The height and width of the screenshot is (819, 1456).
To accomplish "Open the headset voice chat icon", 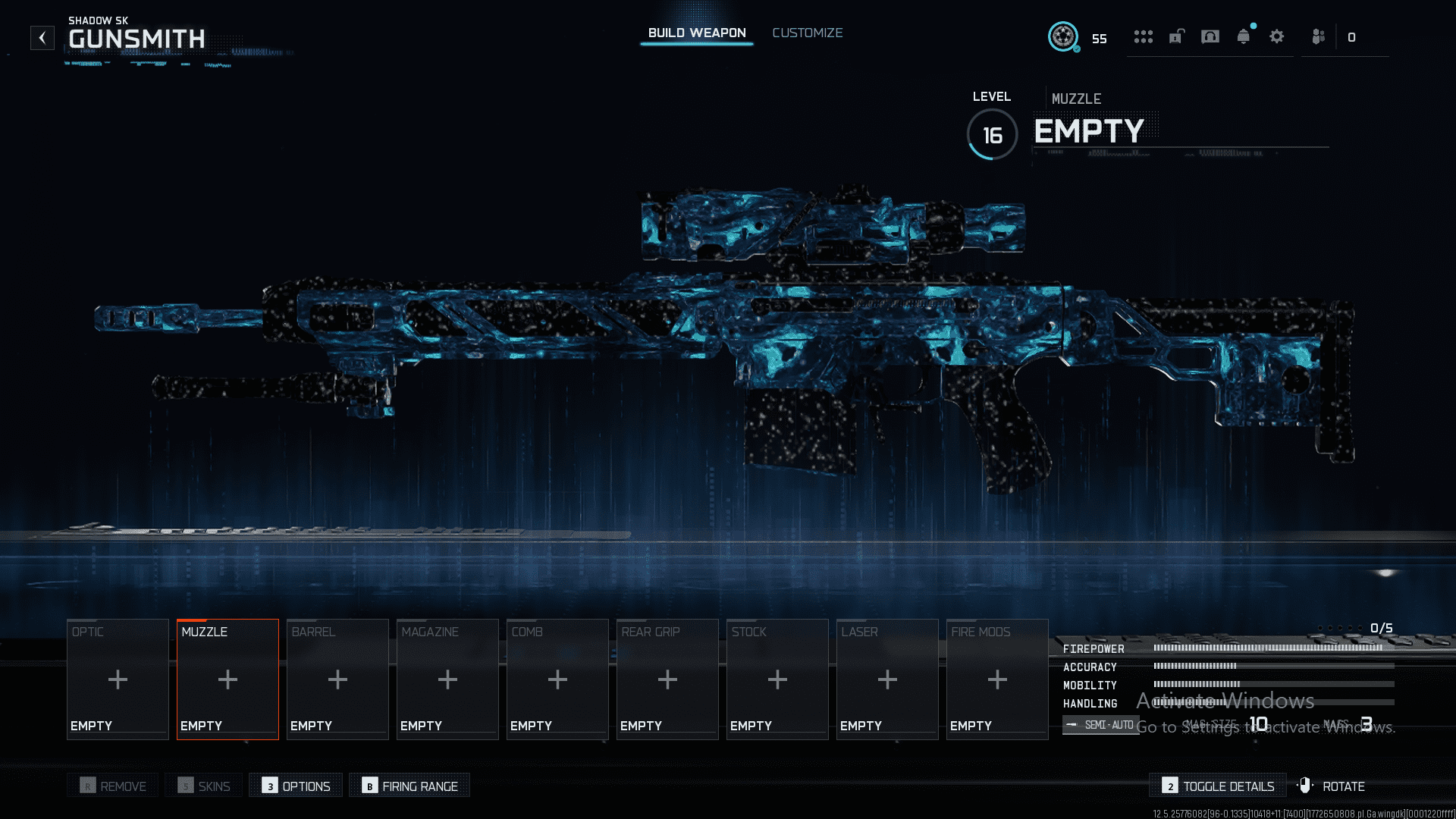I will tap(1210, 37).
